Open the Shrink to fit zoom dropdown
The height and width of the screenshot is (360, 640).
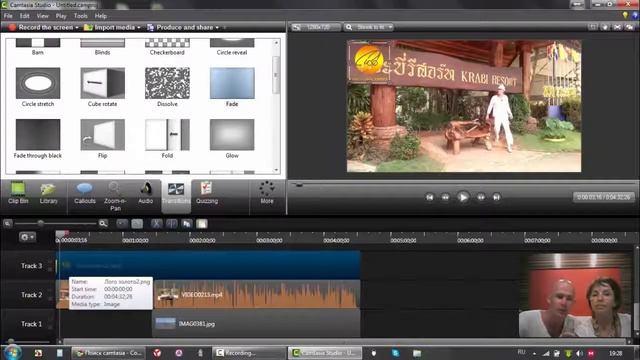click(x=369, y=27)
